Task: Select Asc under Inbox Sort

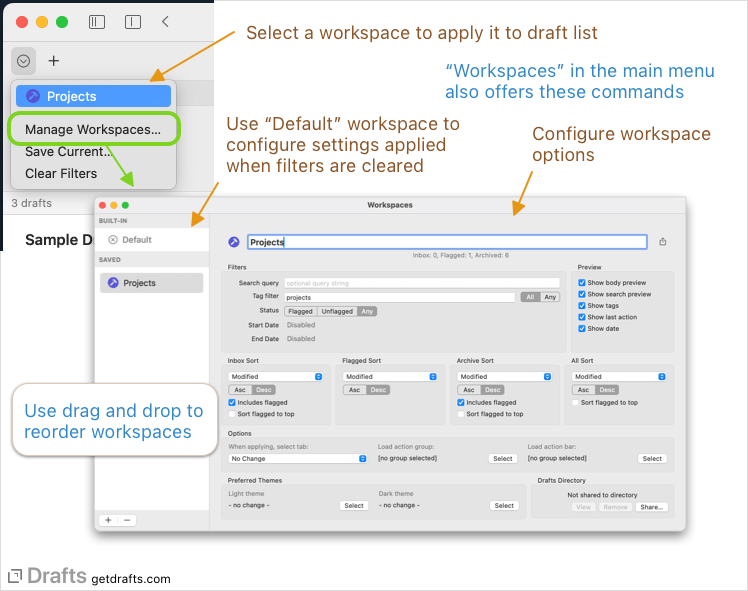Action: point(240,390)
